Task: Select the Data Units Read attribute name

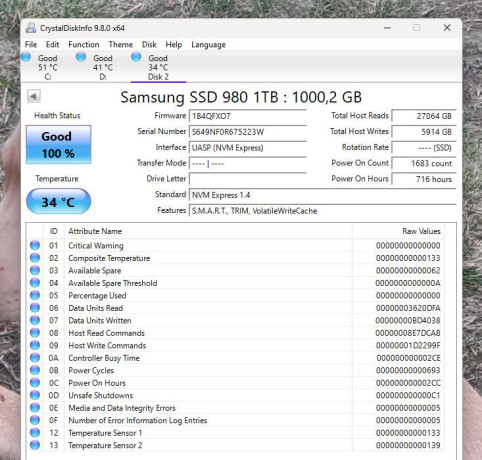Action: coord(96,308)
